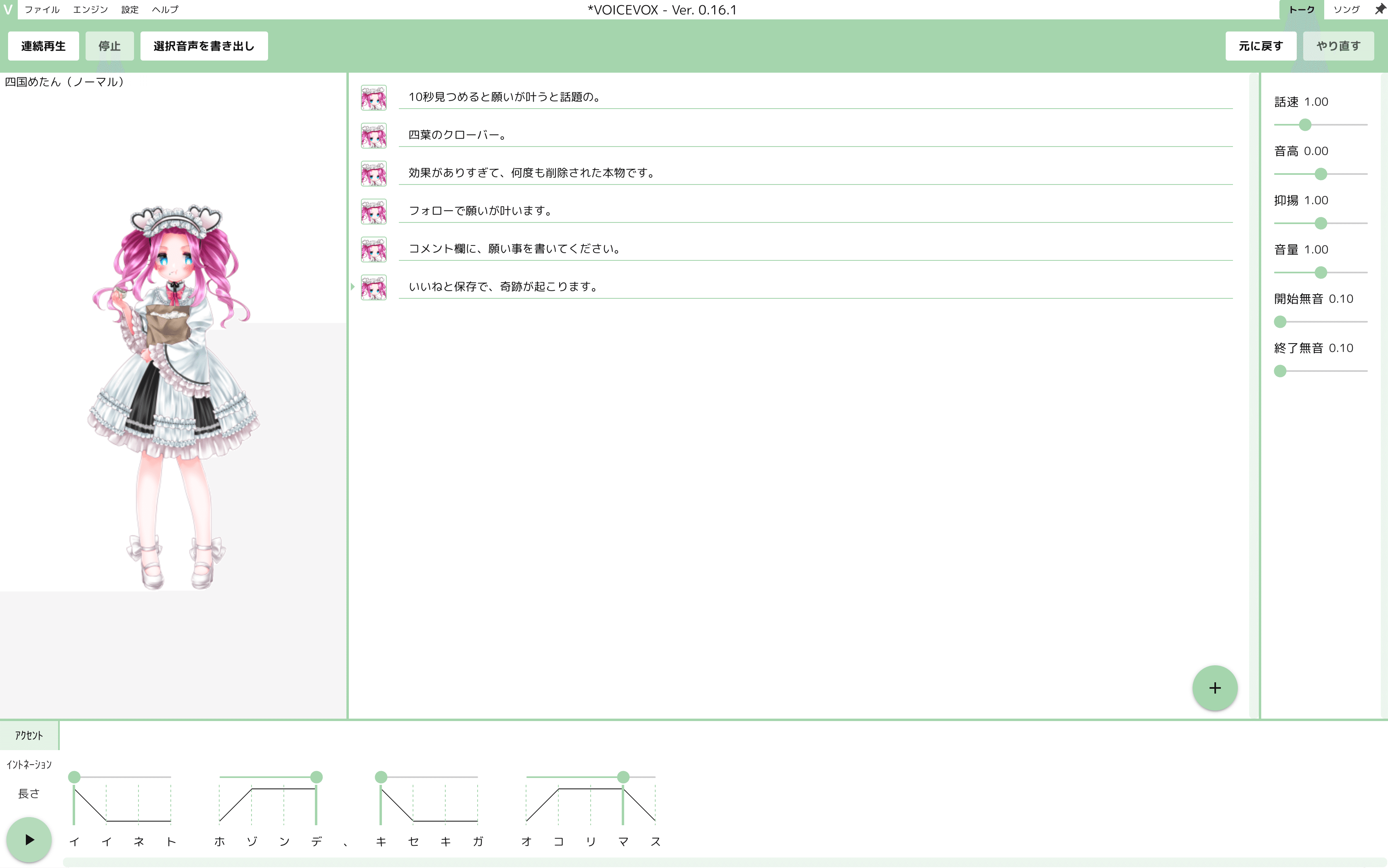
Task: Click the mora コ in accent editor
Action: [558, 842]
